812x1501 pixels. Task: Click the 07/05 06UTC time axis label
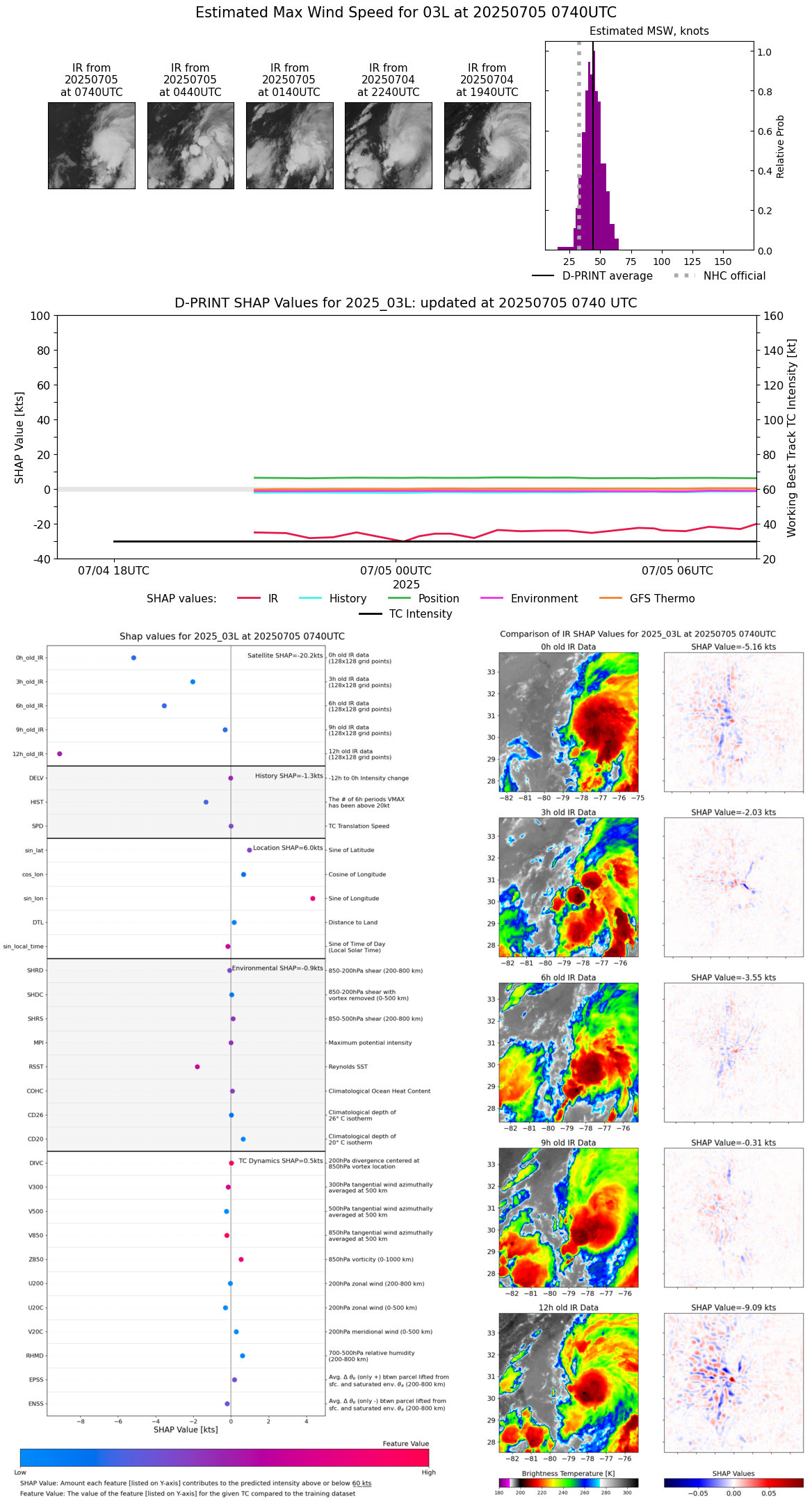[677, 570]
